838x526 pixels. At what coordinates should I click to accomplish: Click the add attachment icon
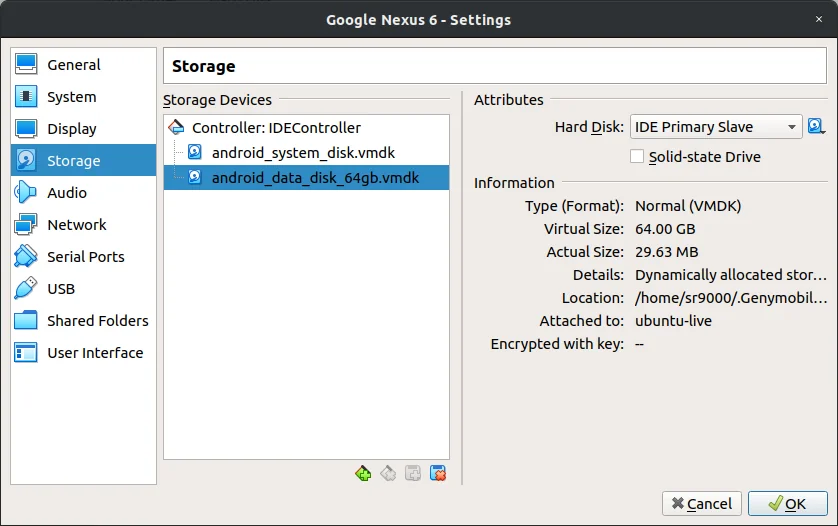(413, 474)
